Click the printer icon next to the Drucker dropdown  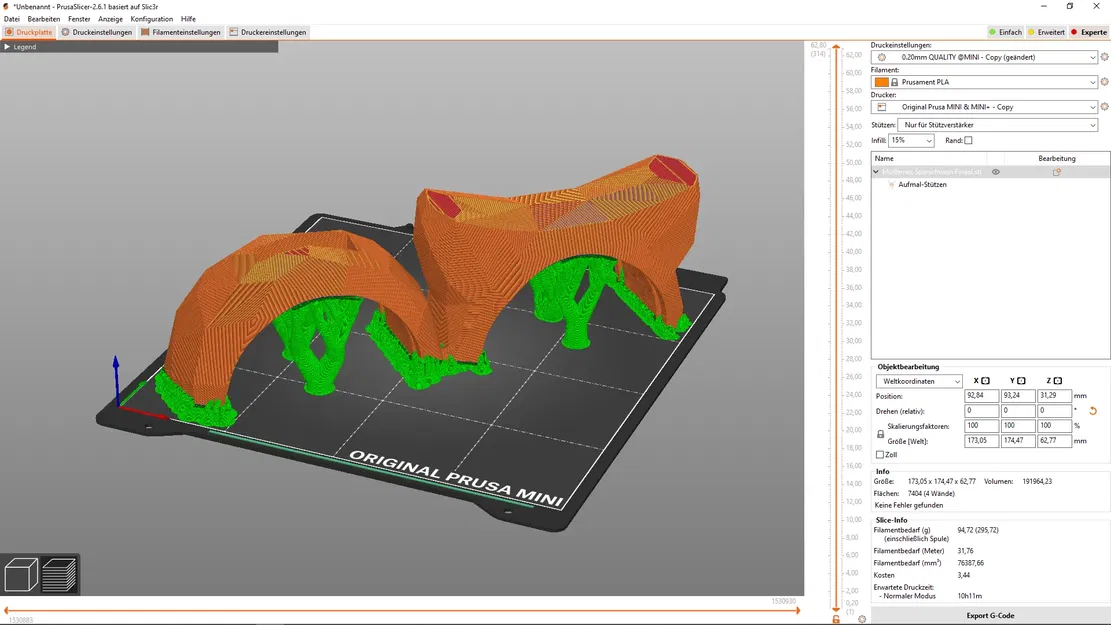pos(880,107)
